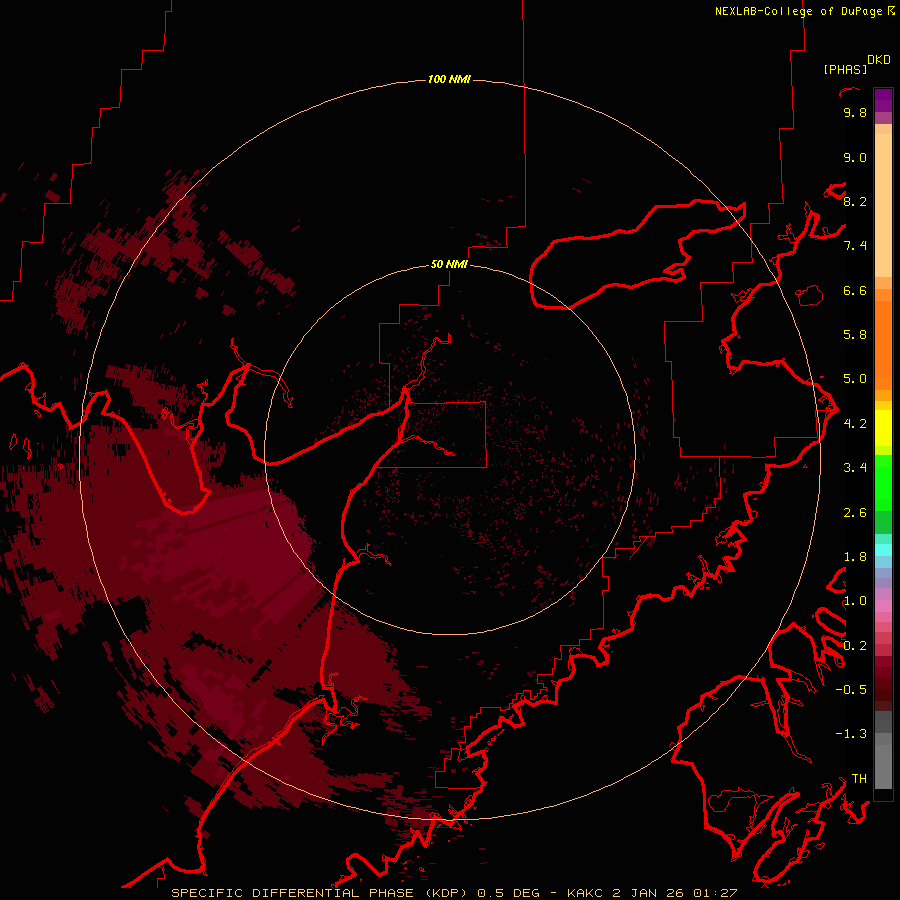This screenshot has width=900, height=900.
Task: Pick the pale peach segment on the color bar
Action: pyautogui.click(x=883, y=205)
